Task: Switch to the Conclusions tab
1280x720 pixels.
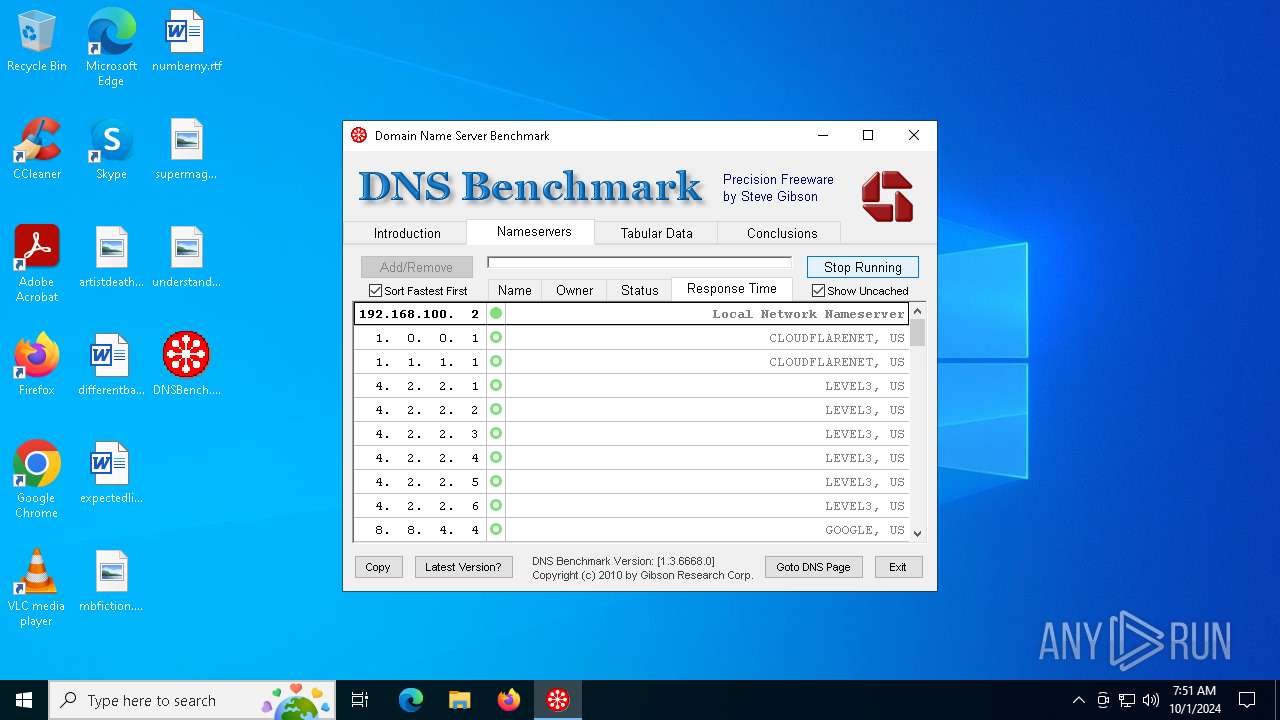Action: pyautogui.click(x=782, y=233)
